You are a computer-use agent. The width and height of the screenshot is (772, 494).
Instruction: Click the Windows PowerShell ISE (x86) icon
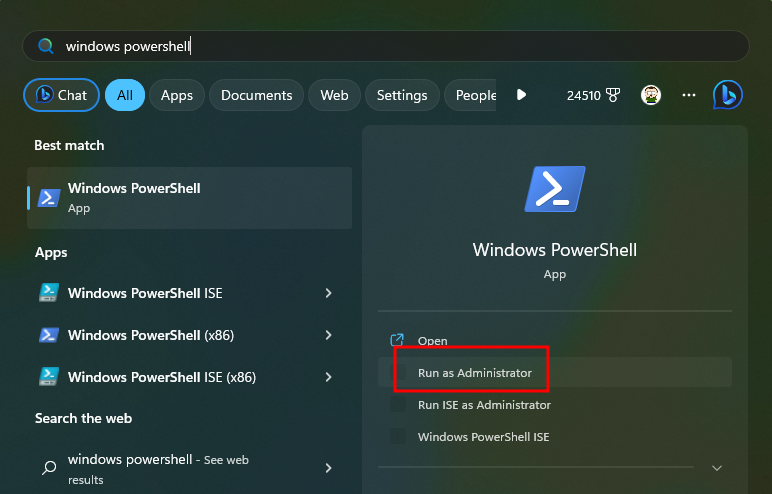[x=49, y=377]
